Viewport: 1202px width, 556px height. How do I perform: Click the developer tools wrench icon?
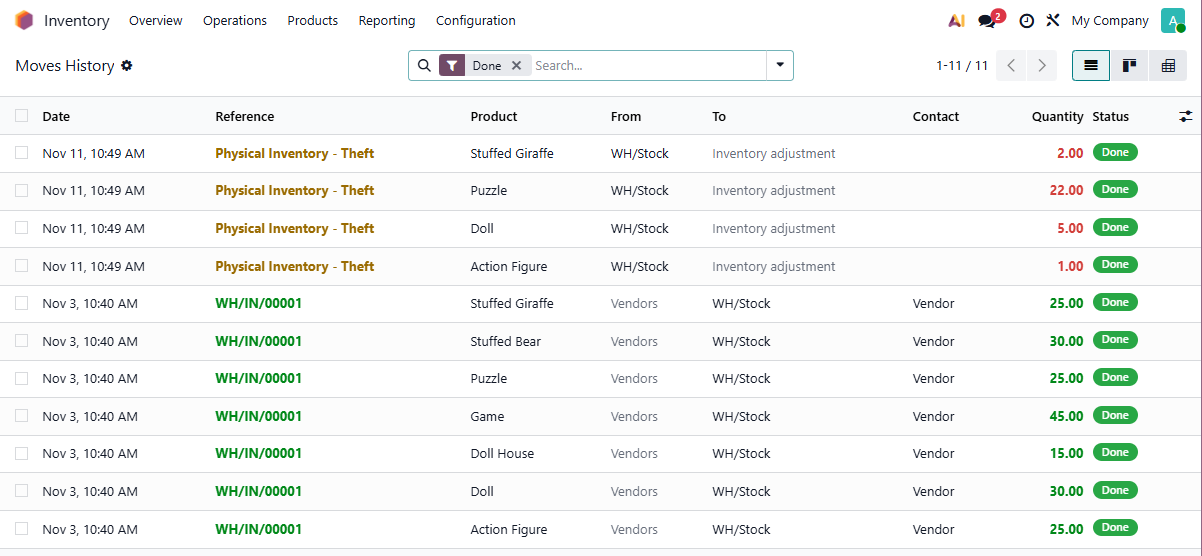pos(1053,21)
